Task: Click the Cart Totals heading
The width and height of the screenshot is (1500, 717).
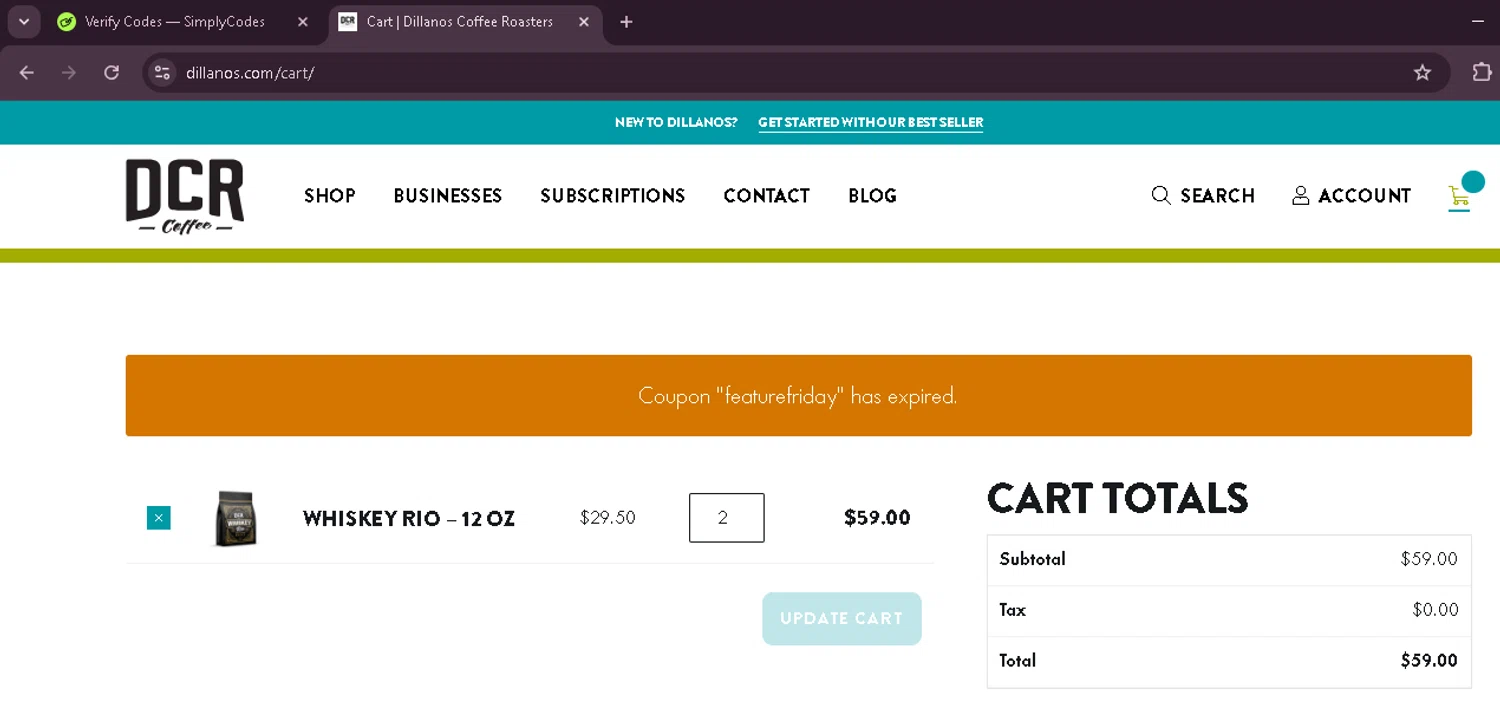Action: click(x=1118, y=498)
